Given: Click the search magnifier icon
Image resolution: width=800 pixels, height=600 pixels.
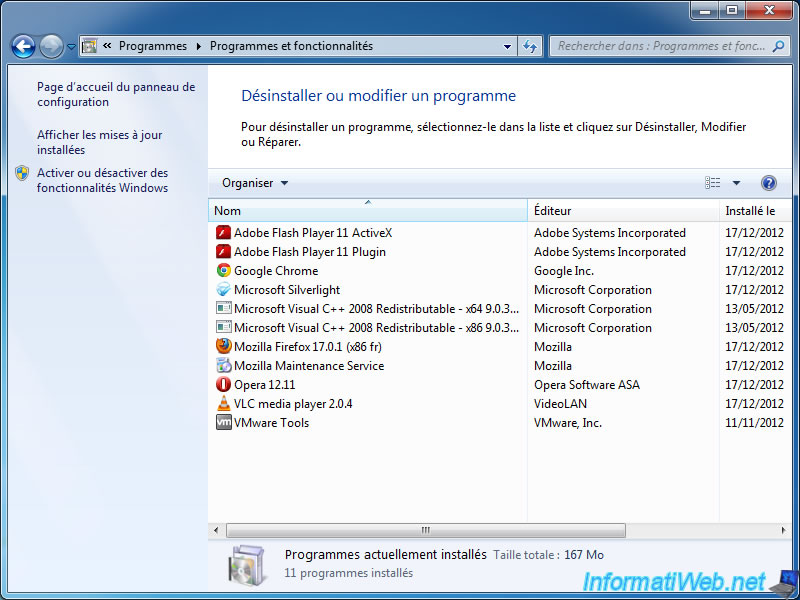Looking at the screenshot, I should tap(778, 46).
